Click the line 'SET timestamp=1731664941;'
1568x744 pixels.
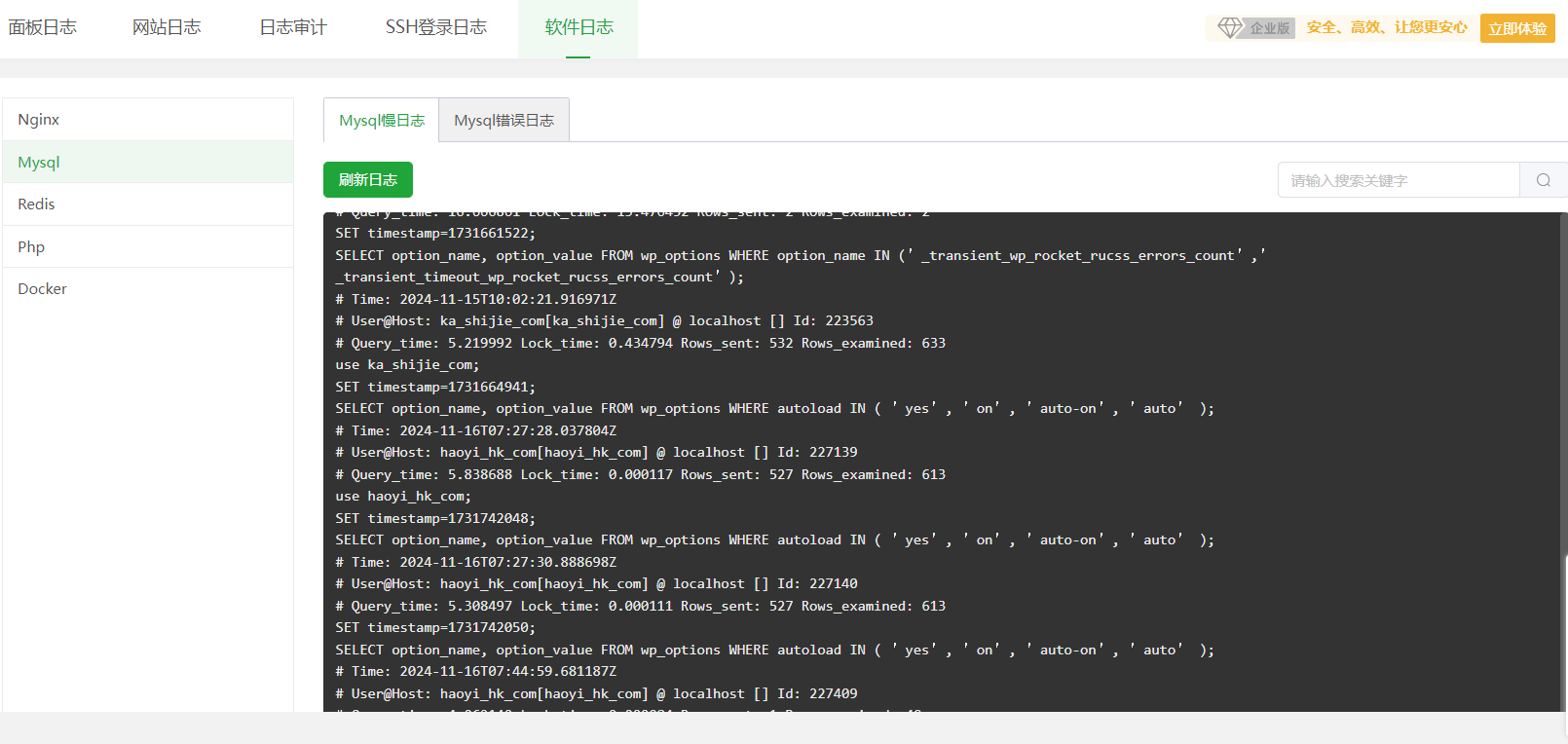click(x=435, y=387)
